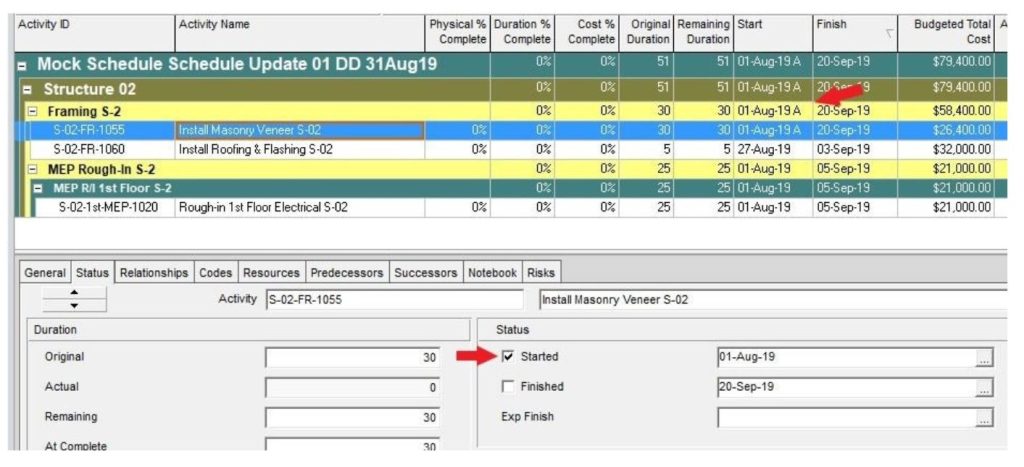The image size is (1024, 467).
Task: Click the 03-Sep-19 finish date cell
Action: (x=855, y=150)
